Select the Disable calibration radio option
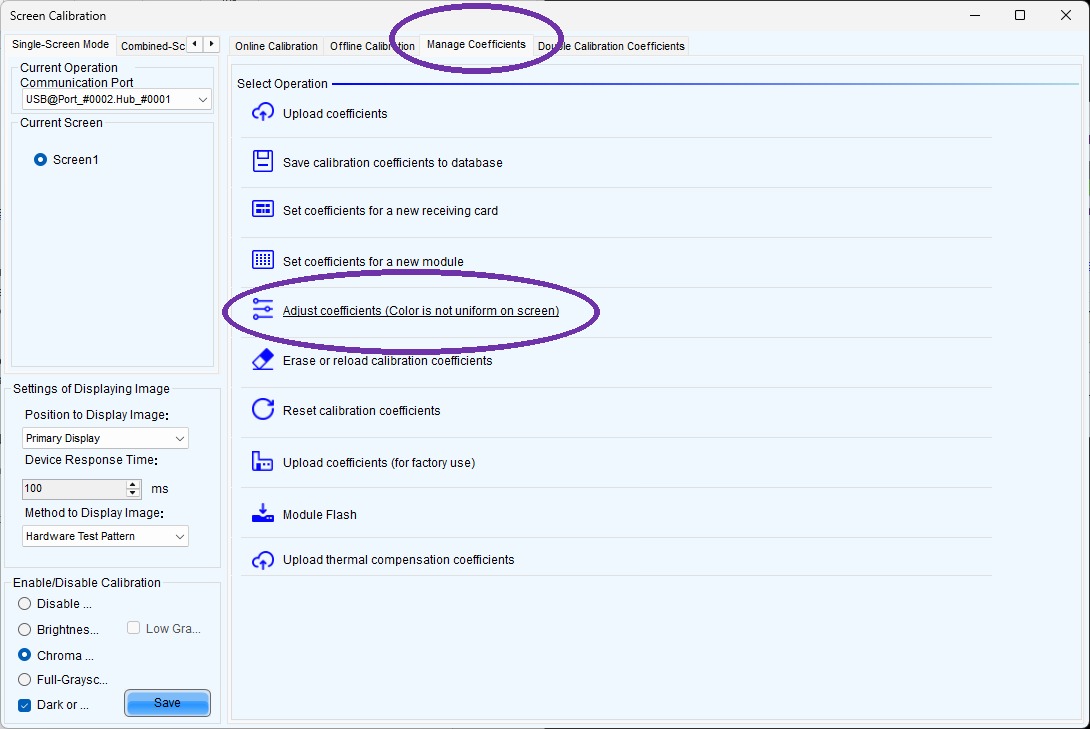The height and width of the screenshot is (729, 1090). pyautogui.click(x=24, y=604)
